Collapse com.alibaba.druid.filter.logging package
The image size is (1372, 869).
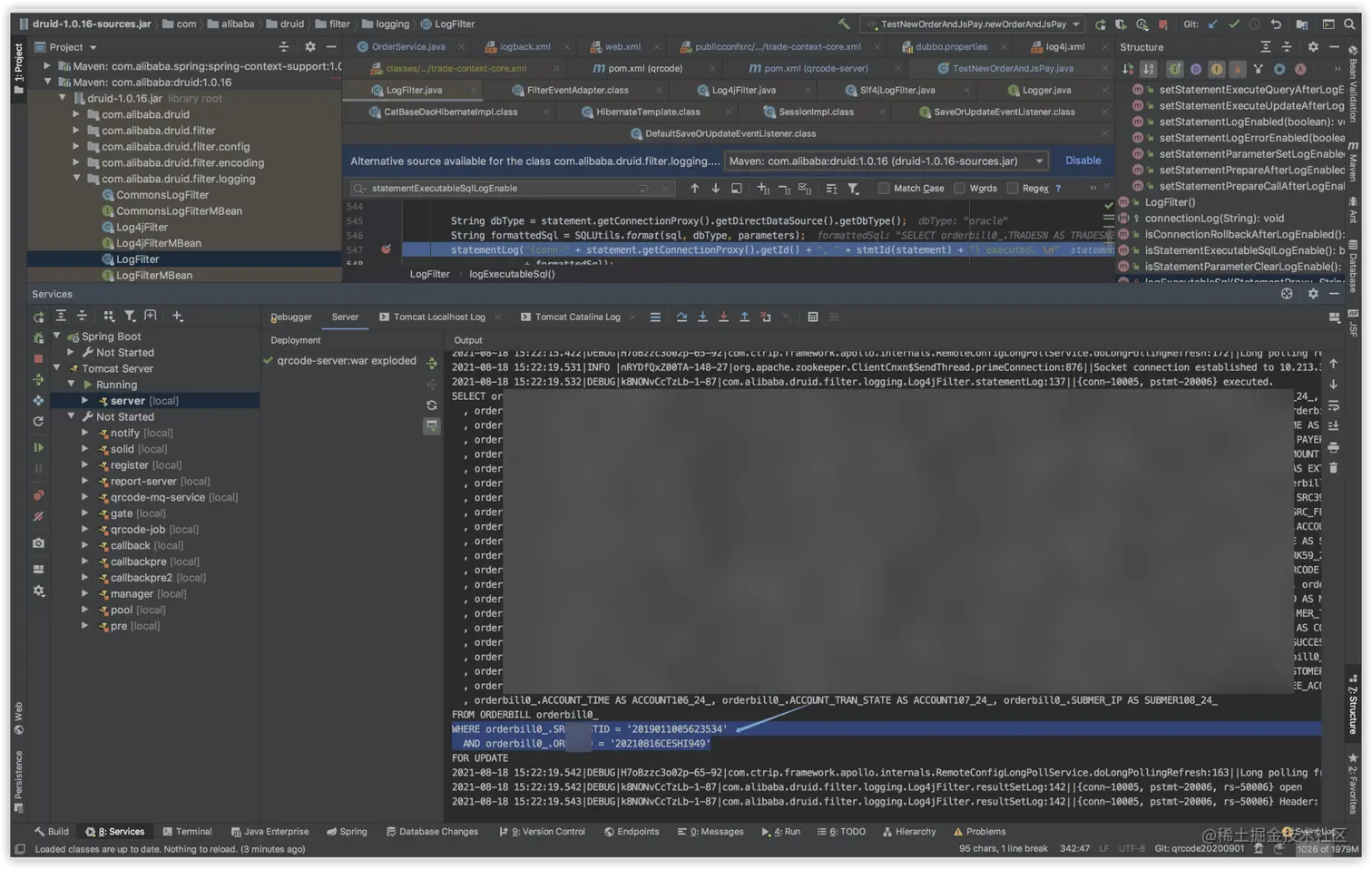[x=76, y=179]
